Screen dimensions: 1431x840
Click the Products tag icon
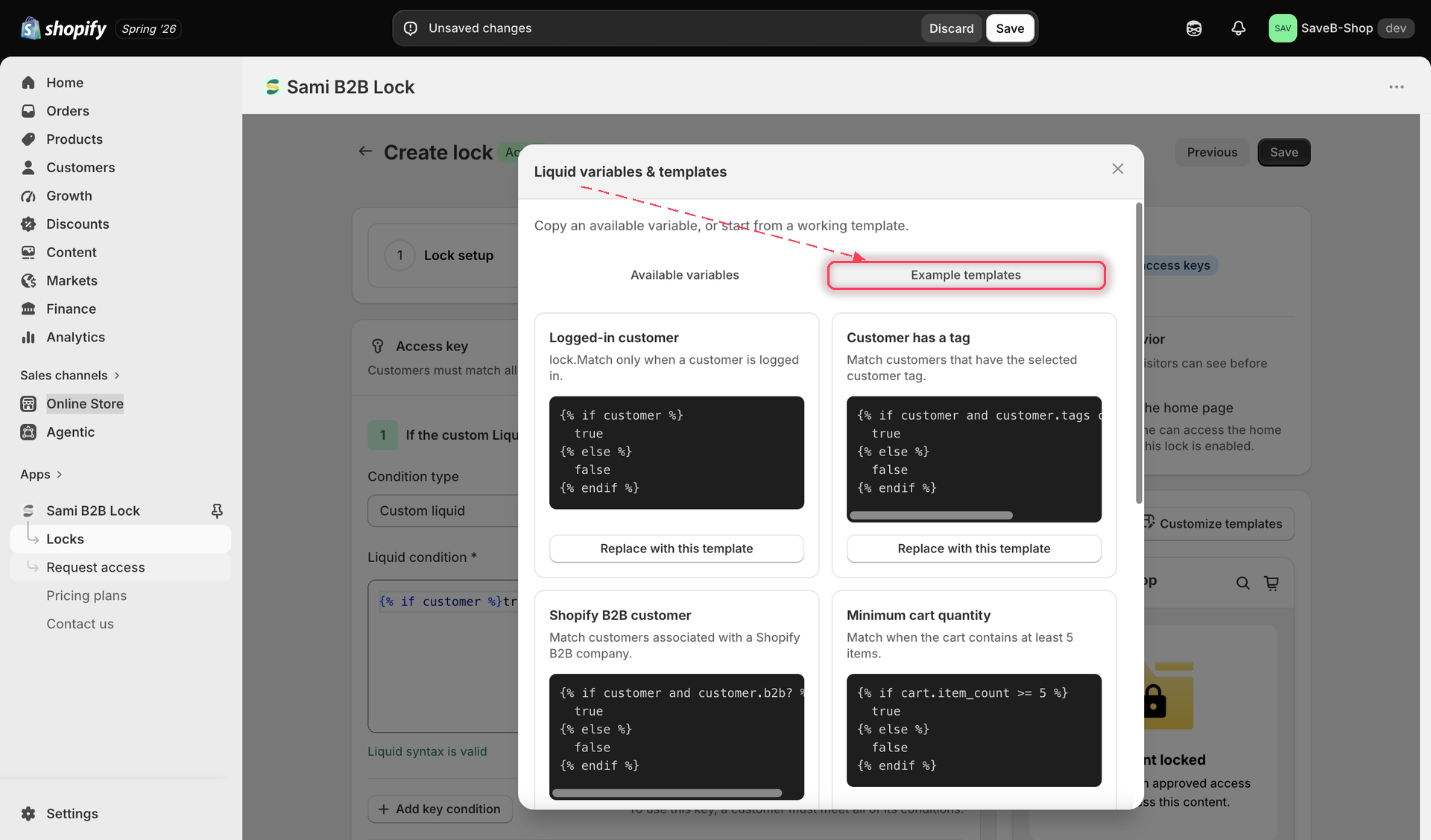tap(28, 139)
